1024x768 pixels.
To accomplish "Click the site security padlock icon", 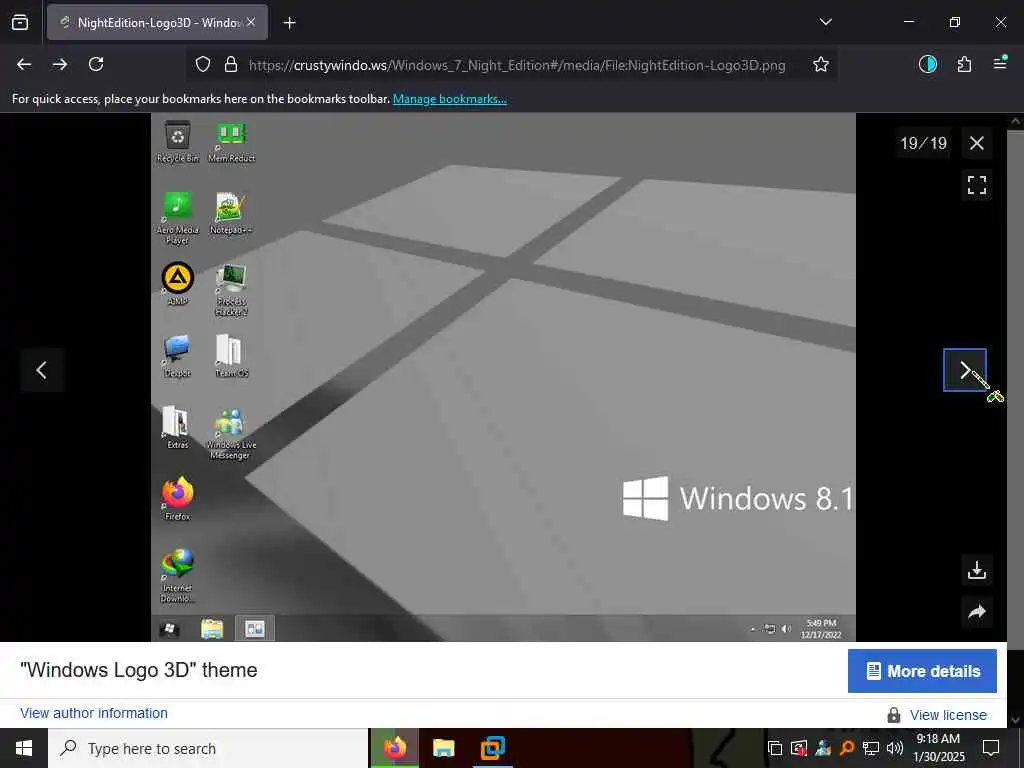I will tap(231, 64).
